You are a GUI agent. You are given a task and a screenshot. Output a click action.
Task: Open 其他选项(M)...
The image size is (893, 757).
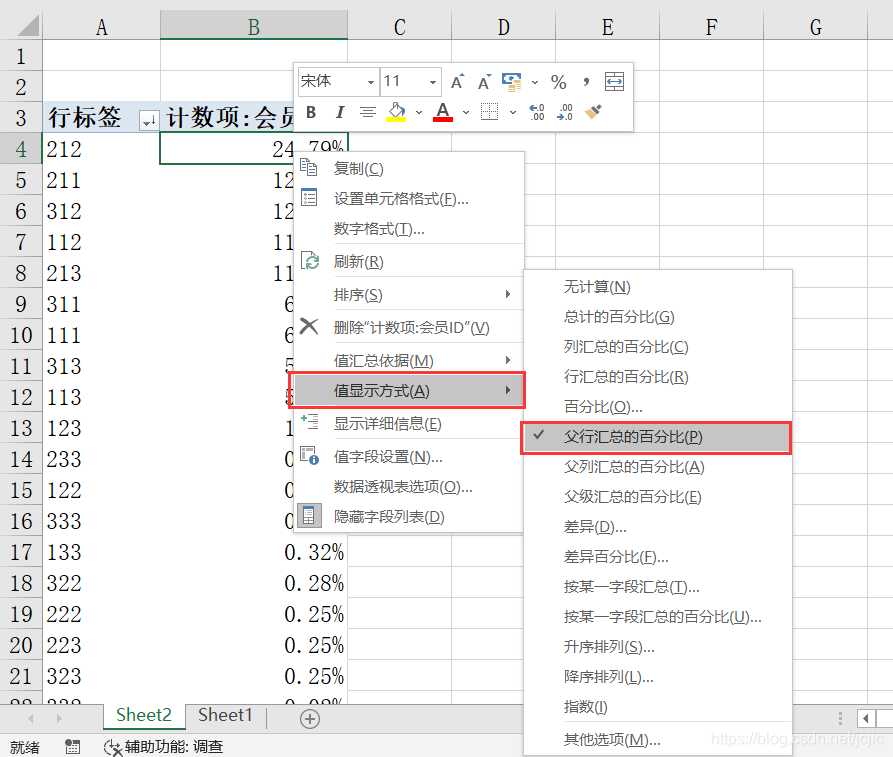pyautogui.click(x=657, y=740)
